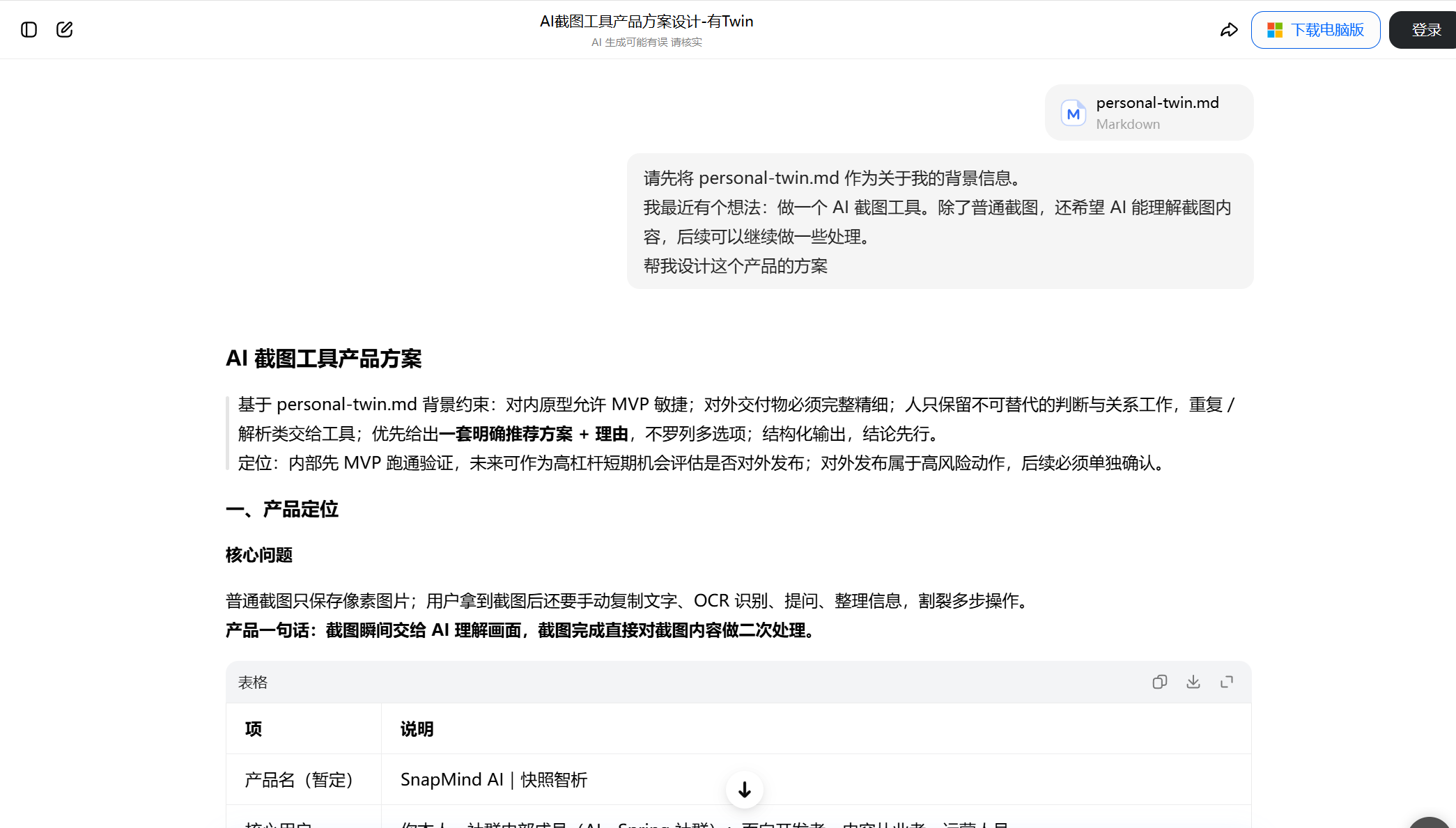Open personal-twin.md attachment
The height and width of the screenshot is (828, 1456).
1149,113
